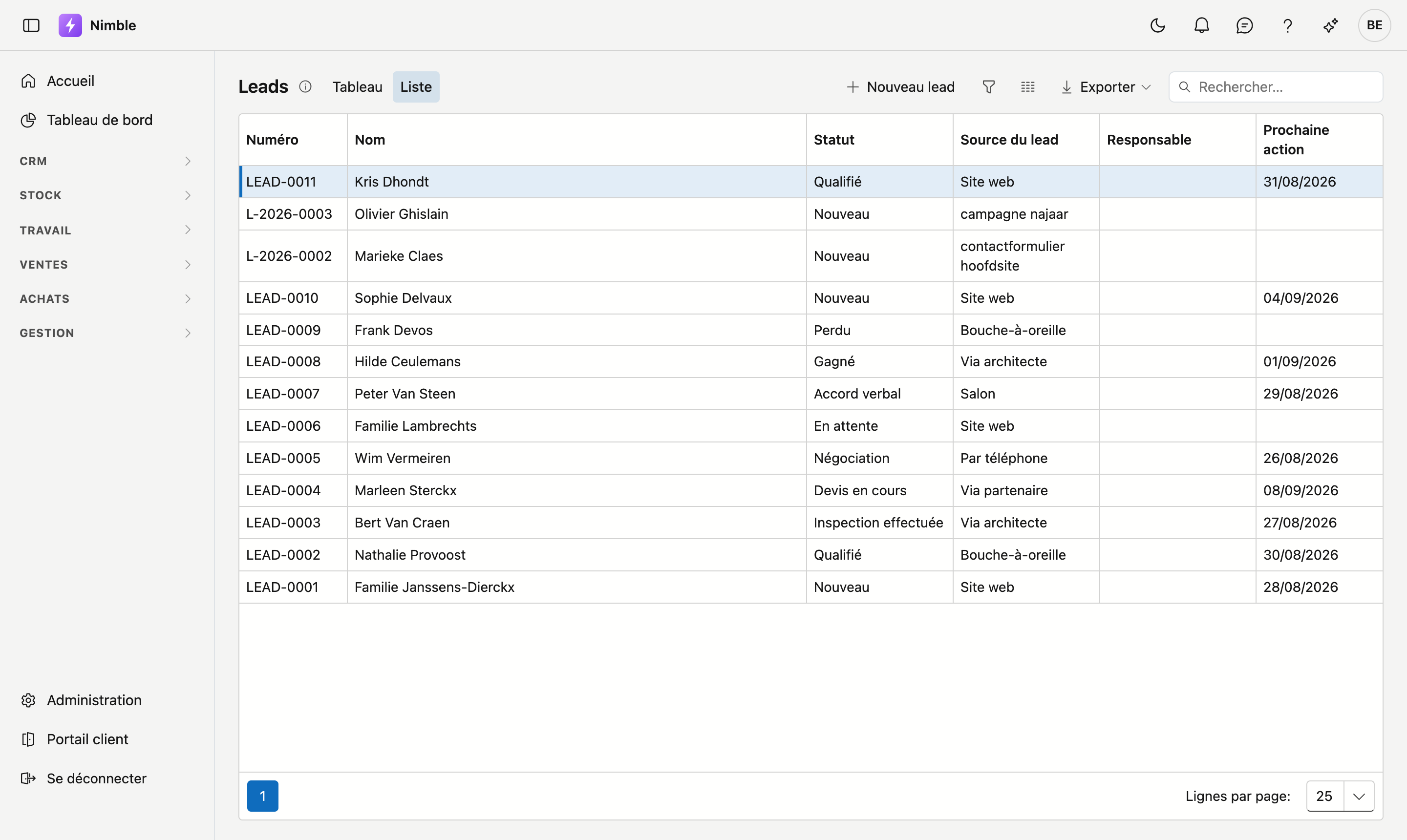Image resolution: width=1407 pixels, height=840 pixels.
Task: Select Peter Van Steen row
Action: (811, 394)
